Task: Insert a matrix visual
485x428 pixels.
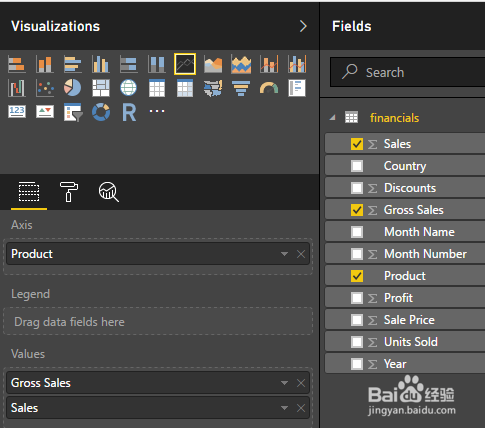Action: [x=185, y=88]
